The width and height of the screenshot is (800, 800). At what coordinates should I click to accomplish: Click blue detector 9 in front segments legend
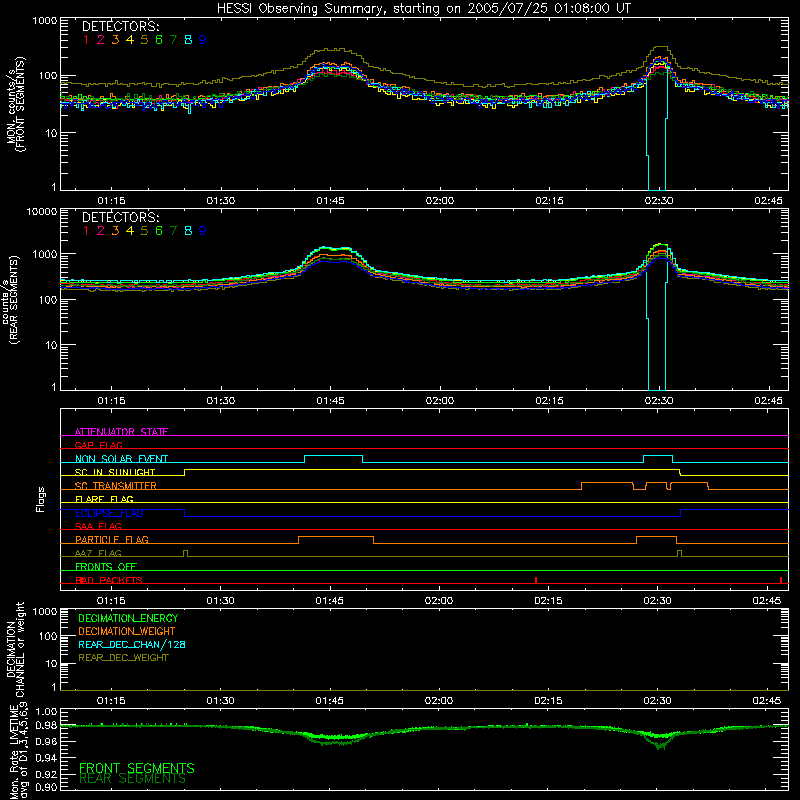(x=203, y=40)
